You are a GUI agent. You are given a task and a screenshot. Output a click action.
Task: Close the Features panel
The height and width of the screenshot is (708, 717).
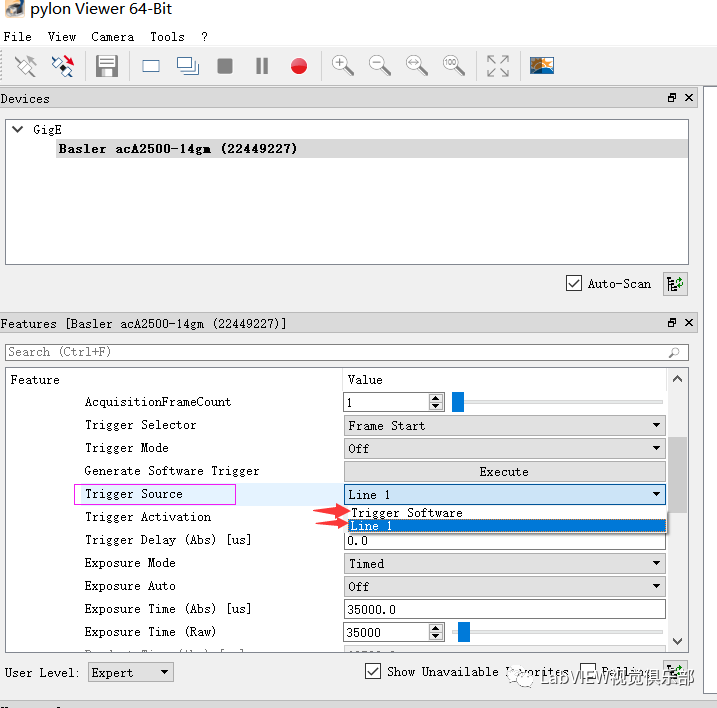pyautogui.click(x=689, y=322)
